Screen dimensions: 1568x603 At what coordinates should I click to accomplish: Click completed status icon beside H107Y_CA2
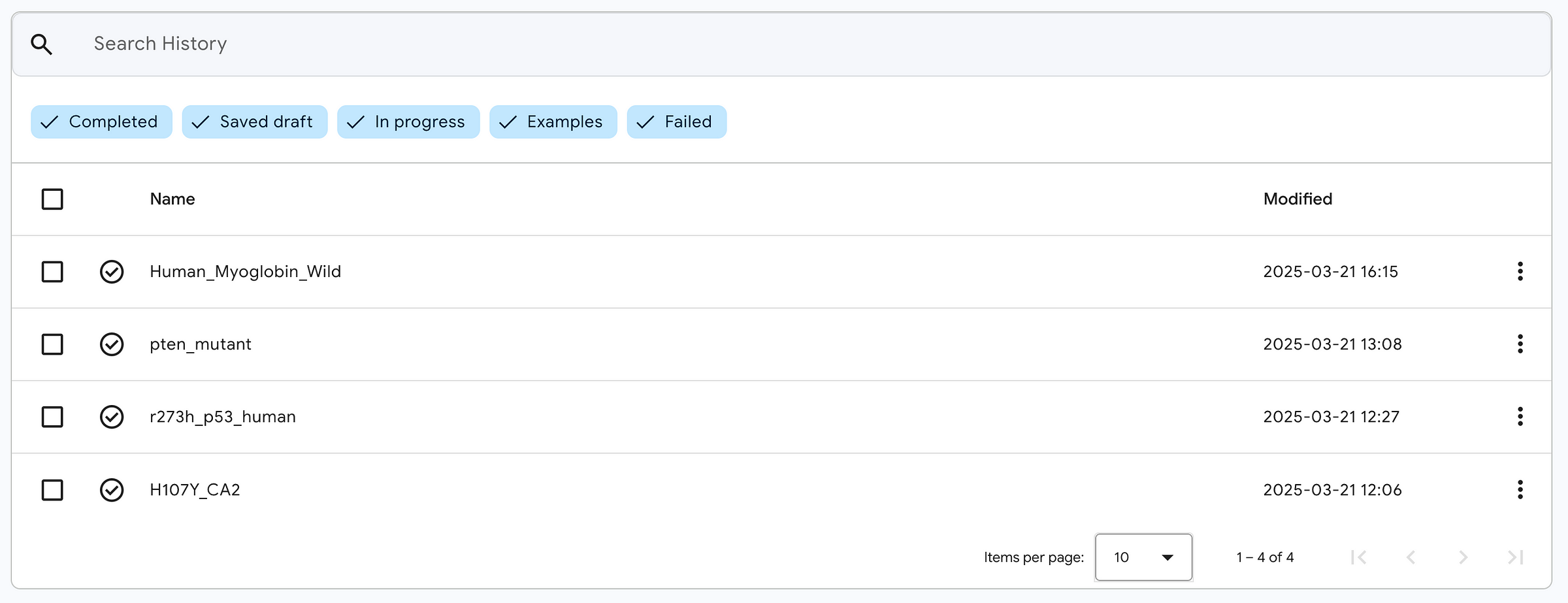point(112,490)
